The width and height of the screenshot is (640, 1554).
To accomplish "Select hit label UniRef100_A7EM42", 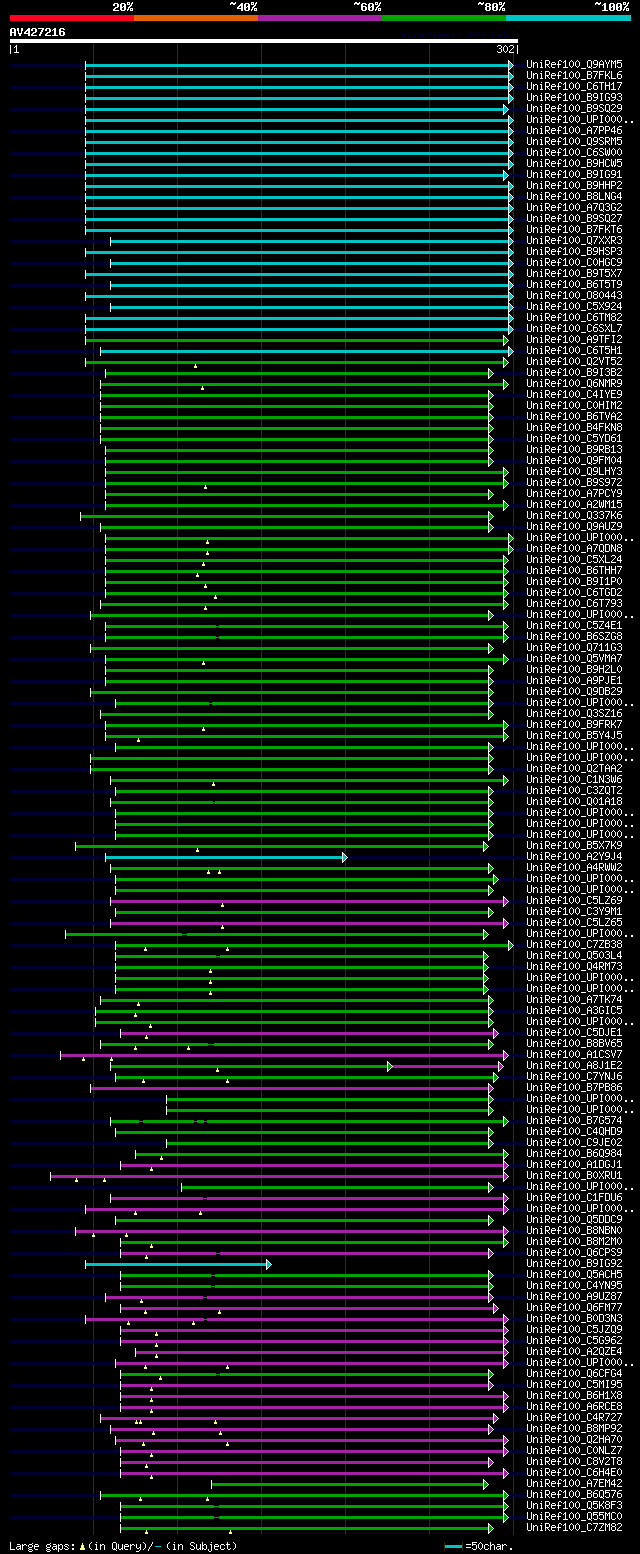I will point(576,1483).
